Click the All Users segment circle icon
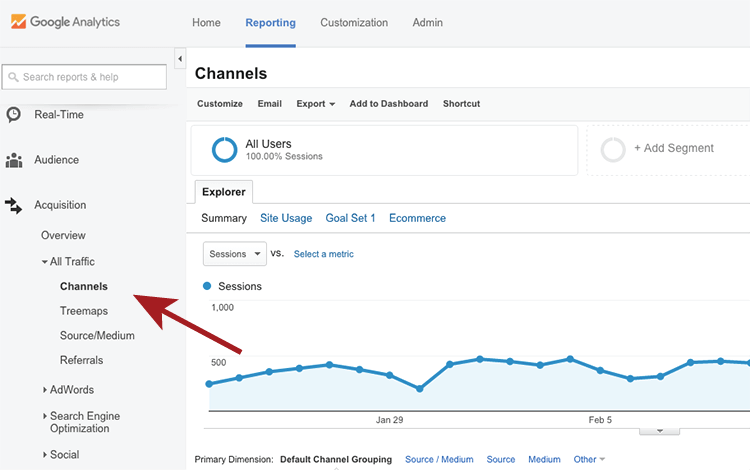 (x=224, y=150)
